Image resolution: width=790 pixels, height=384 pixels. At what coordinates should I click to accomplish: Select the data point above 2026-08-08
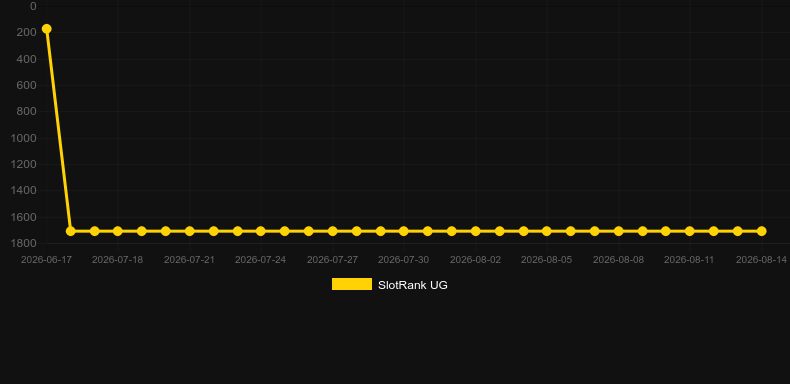(619, 231)
